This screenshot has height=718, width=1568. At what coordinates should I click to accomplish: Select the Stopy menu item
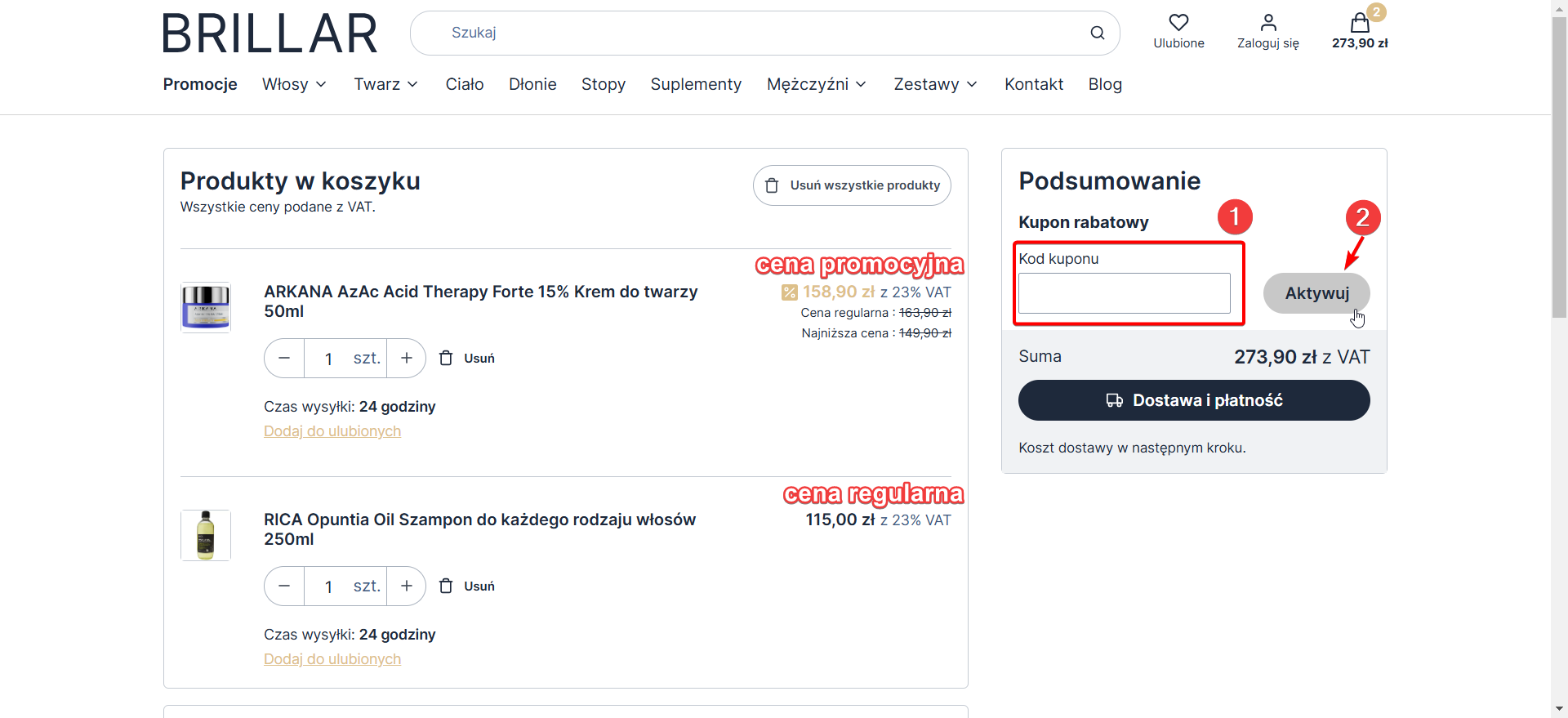pos(604,84)
